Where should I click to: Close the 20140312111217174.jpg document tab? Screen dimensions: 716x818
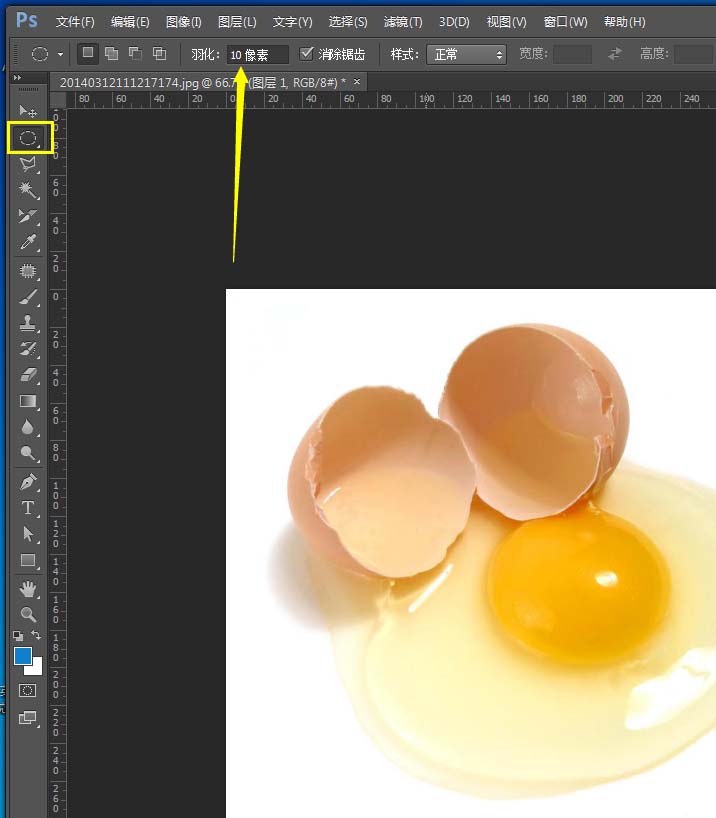coord(357,81)
